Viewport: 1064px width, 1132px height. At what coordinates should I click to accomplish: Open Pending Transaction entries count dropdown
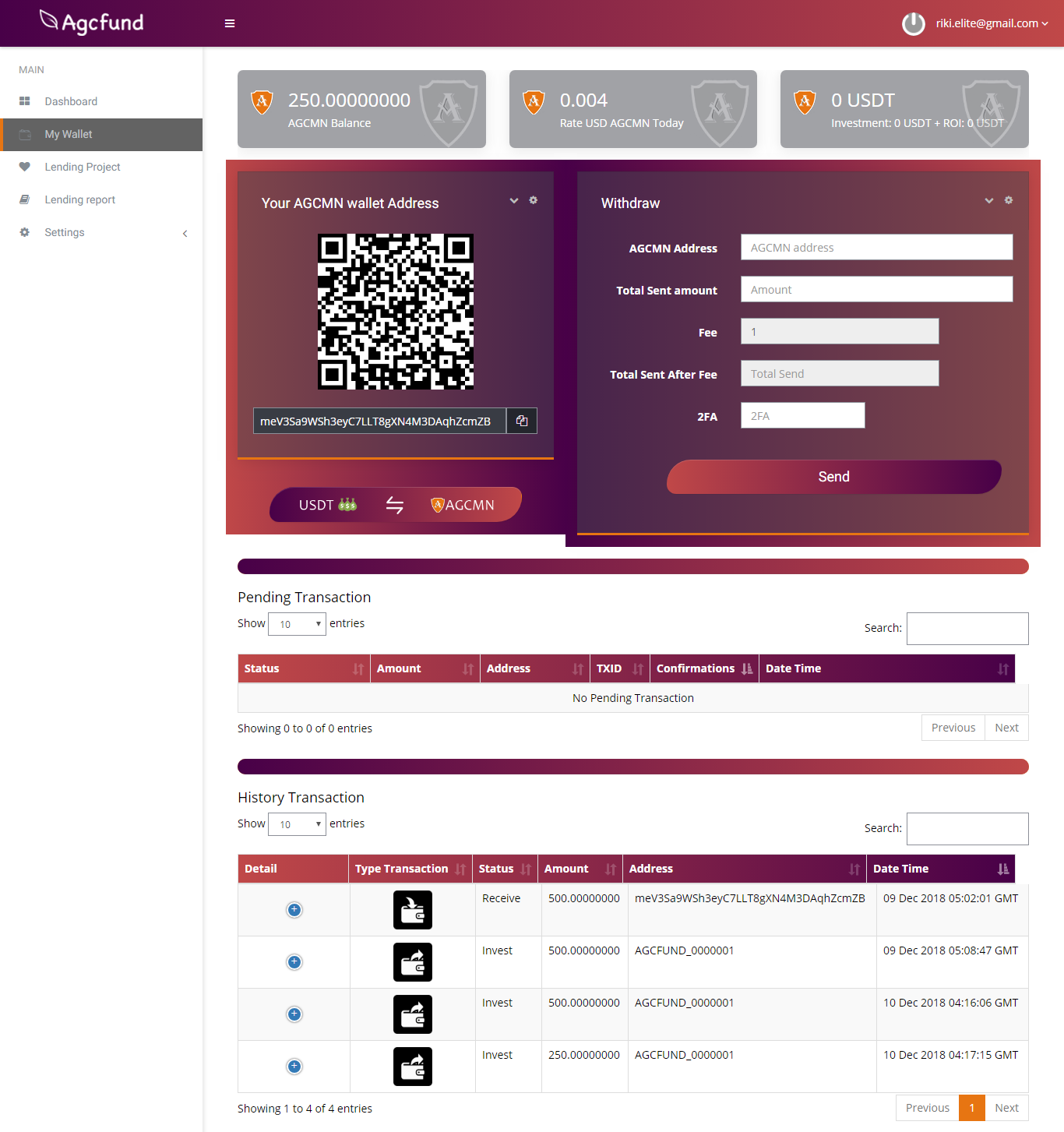click(297, 624)
